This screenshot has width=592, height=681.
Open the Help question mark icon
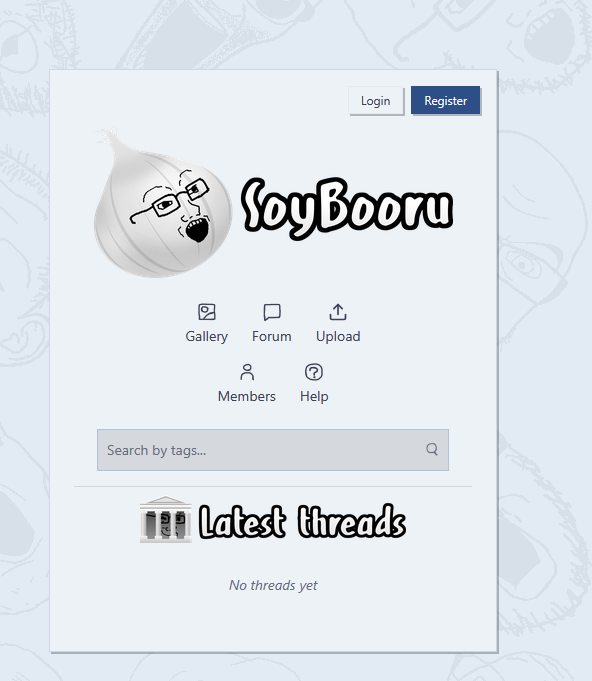pyautogui.click(x=314, y=372)
